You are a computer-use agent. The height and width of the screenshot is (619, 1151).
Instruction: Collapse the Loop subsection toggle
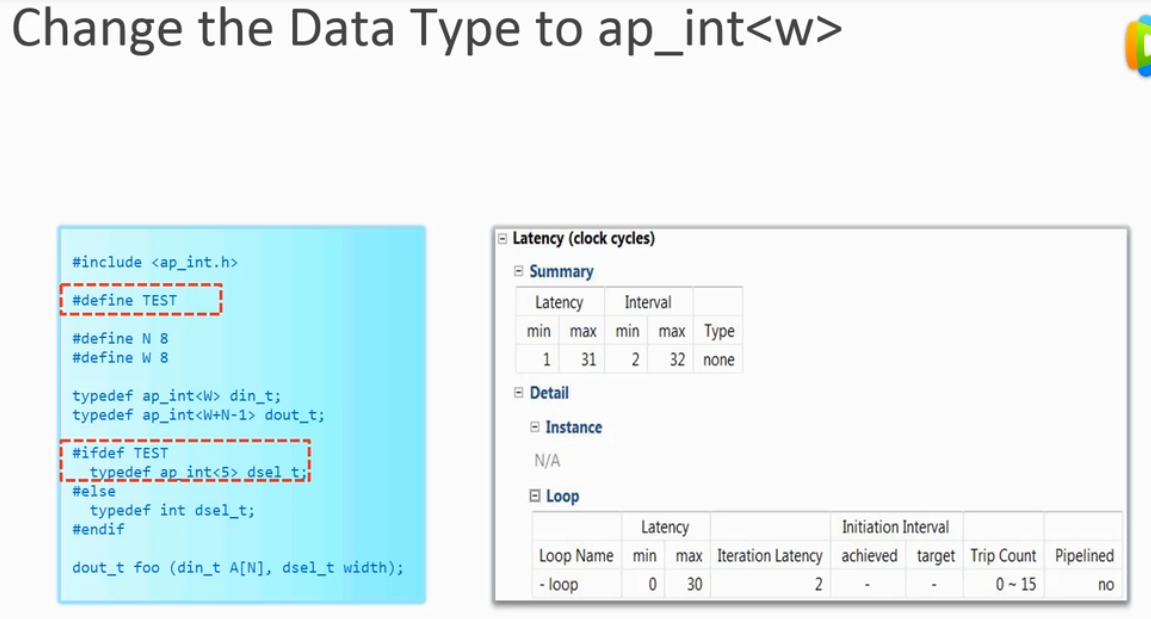click(x=535, y=496)
